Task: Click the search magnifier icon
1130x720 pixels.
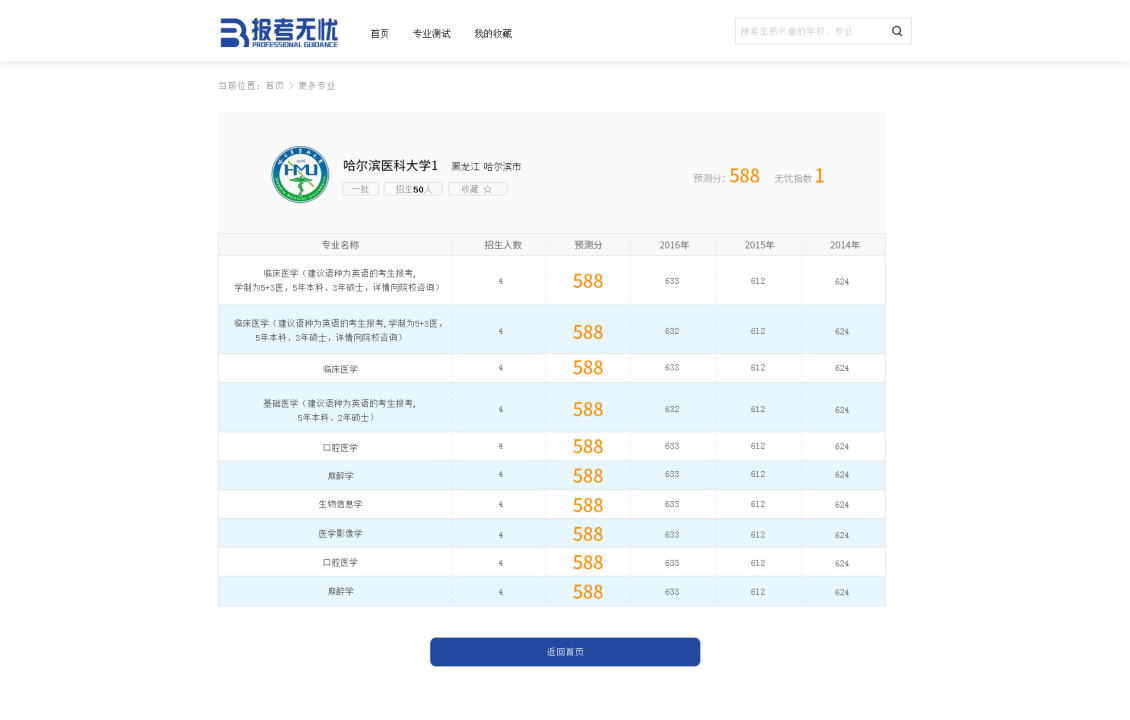Action: (896, 31)
